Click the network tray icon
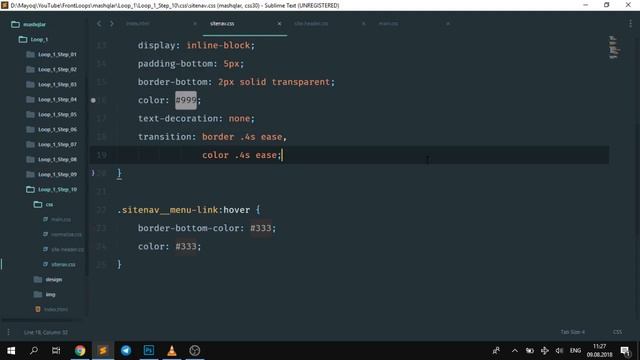Screen dimensions: 640x360 (544, 351)
